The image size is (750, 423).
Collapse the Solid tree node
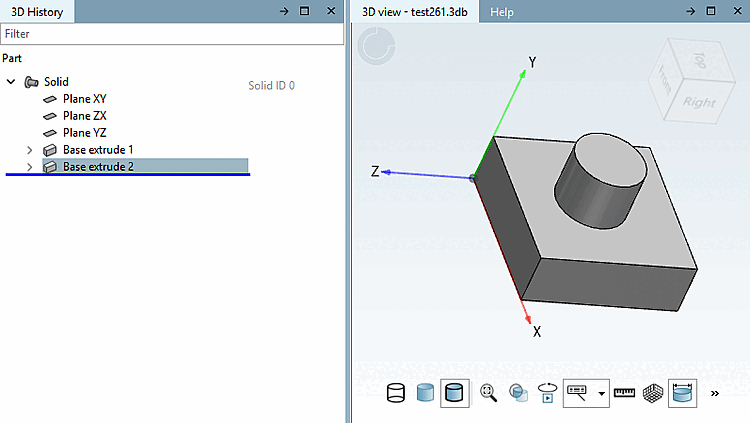11,82
